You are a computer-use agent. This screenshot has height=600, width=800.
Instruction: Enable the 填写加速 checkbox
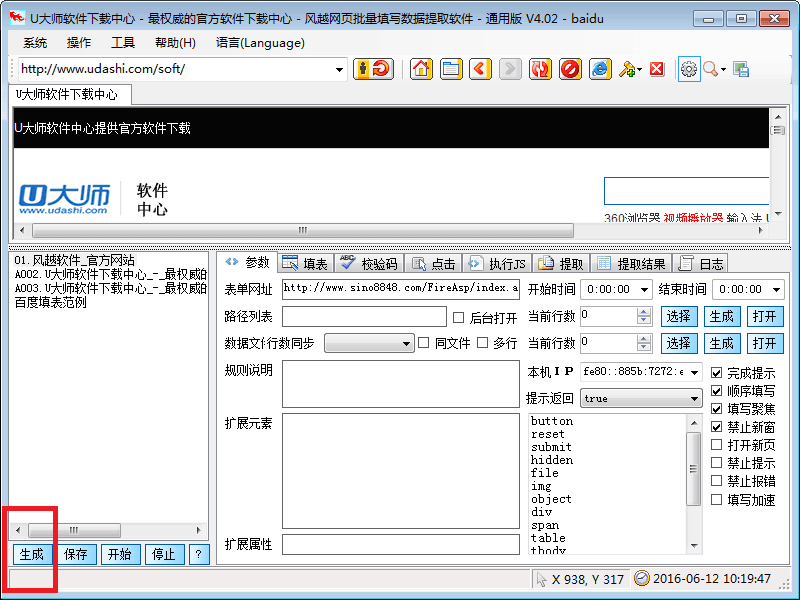click(x=717, y=499)
